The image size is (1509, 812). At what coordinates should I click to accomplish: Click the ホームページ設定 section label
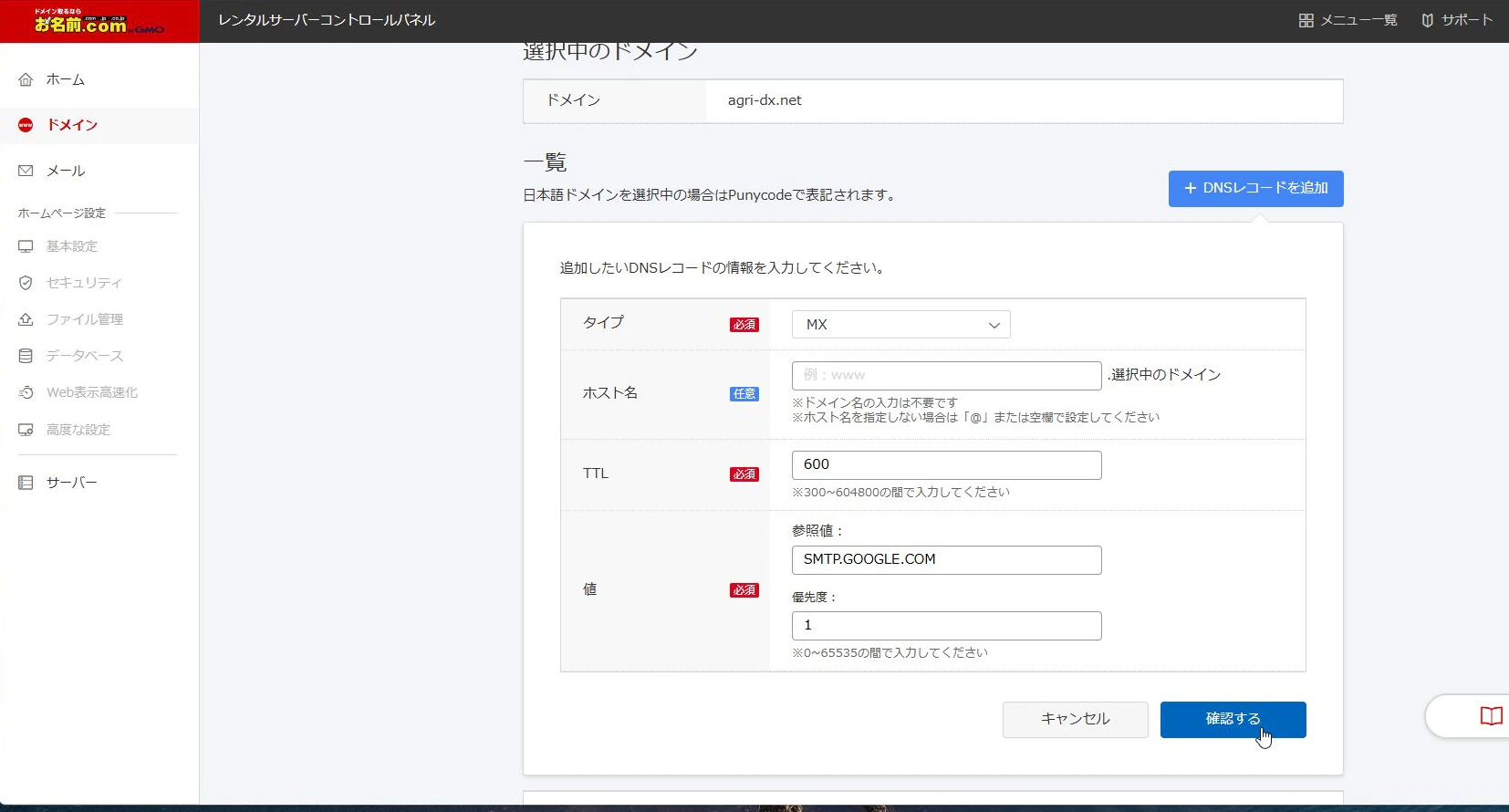(62, 213)
